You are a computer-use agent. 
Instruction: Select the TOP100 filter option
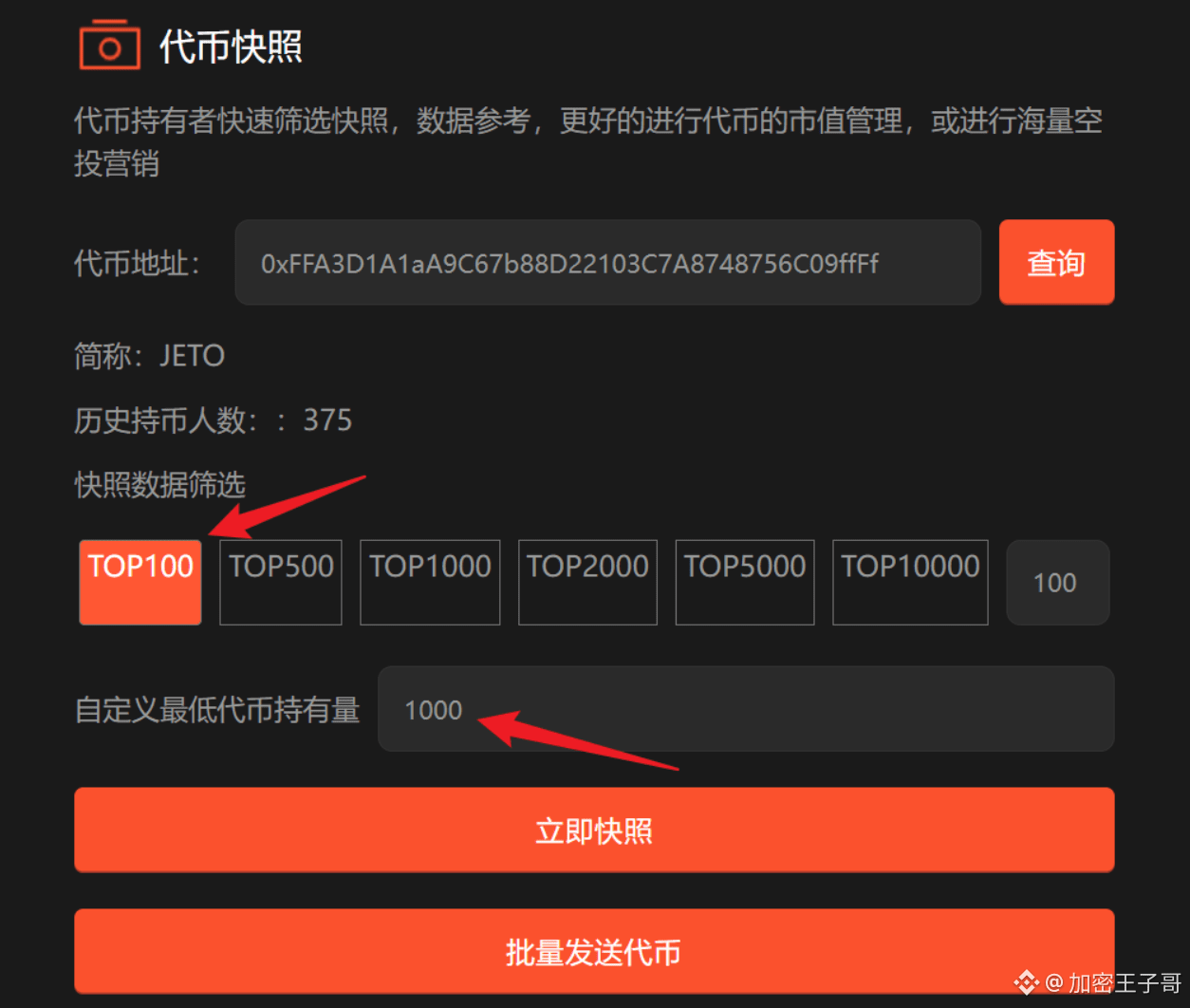pyautogui.click(x=140, y=582)
